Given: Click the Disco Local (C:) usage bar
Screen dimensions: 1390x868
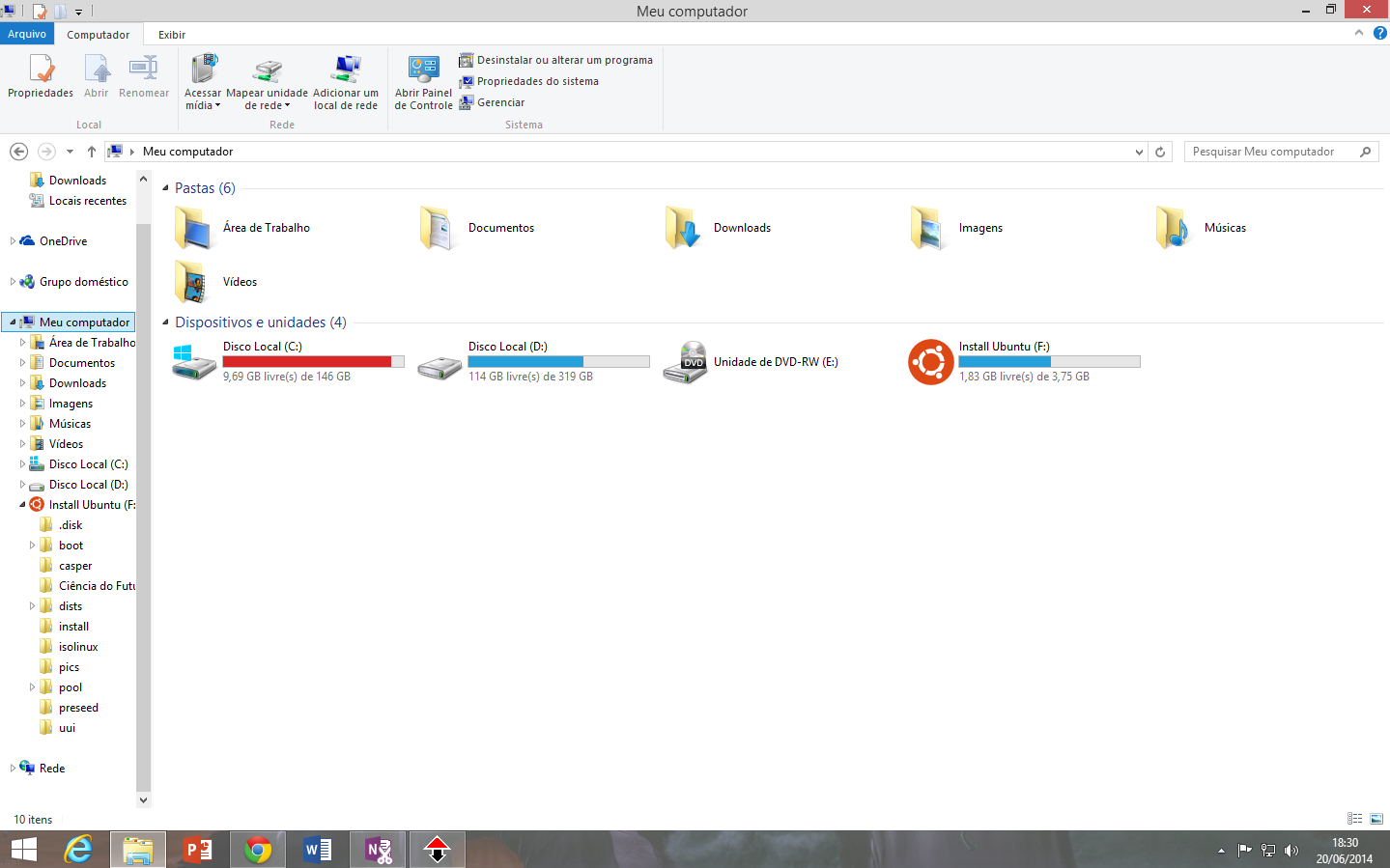Looking at the screenshot, I should tap(313, 362).
